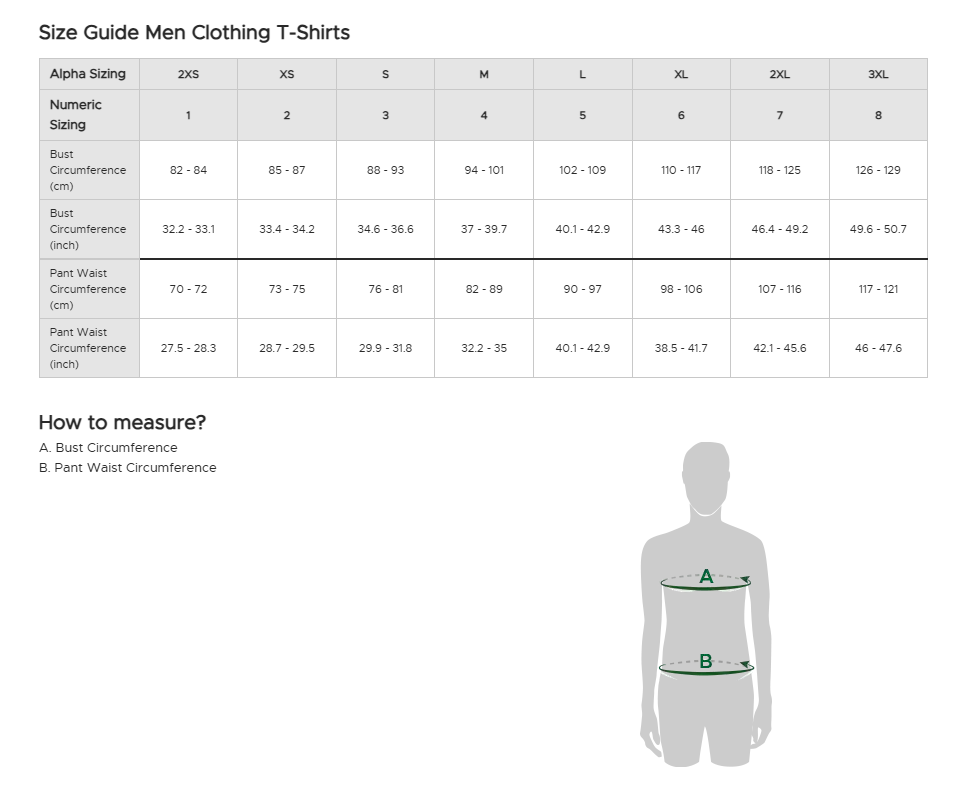The height and width of the screenshot is (810, 967).
Task: Click the green letter A bust marker
Action: pyautogui.click(x=706, y=577)
